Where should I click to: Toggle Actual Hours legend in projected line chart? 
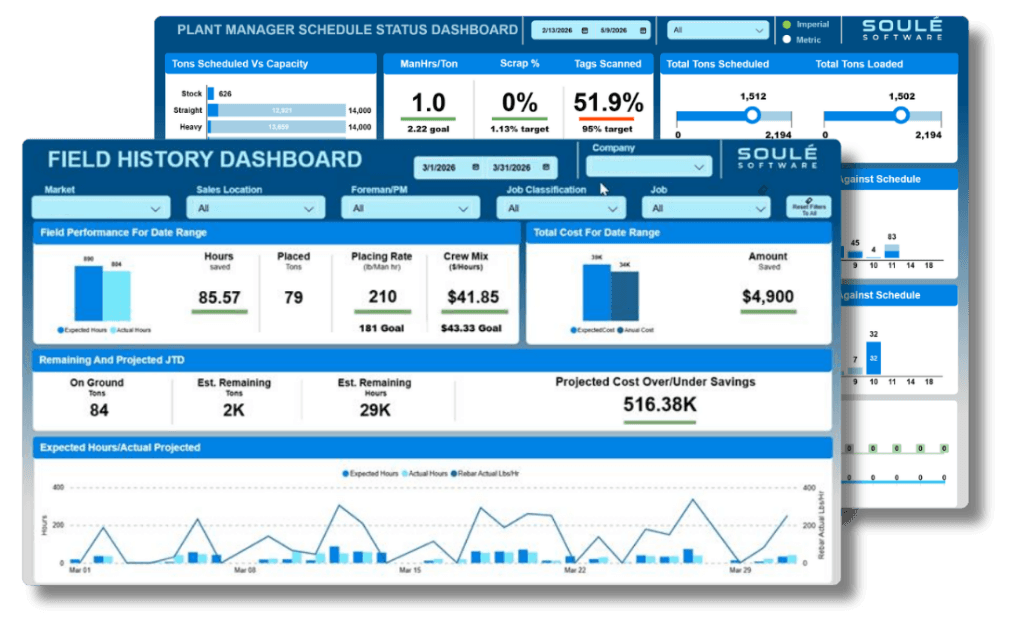click(424, 473)
